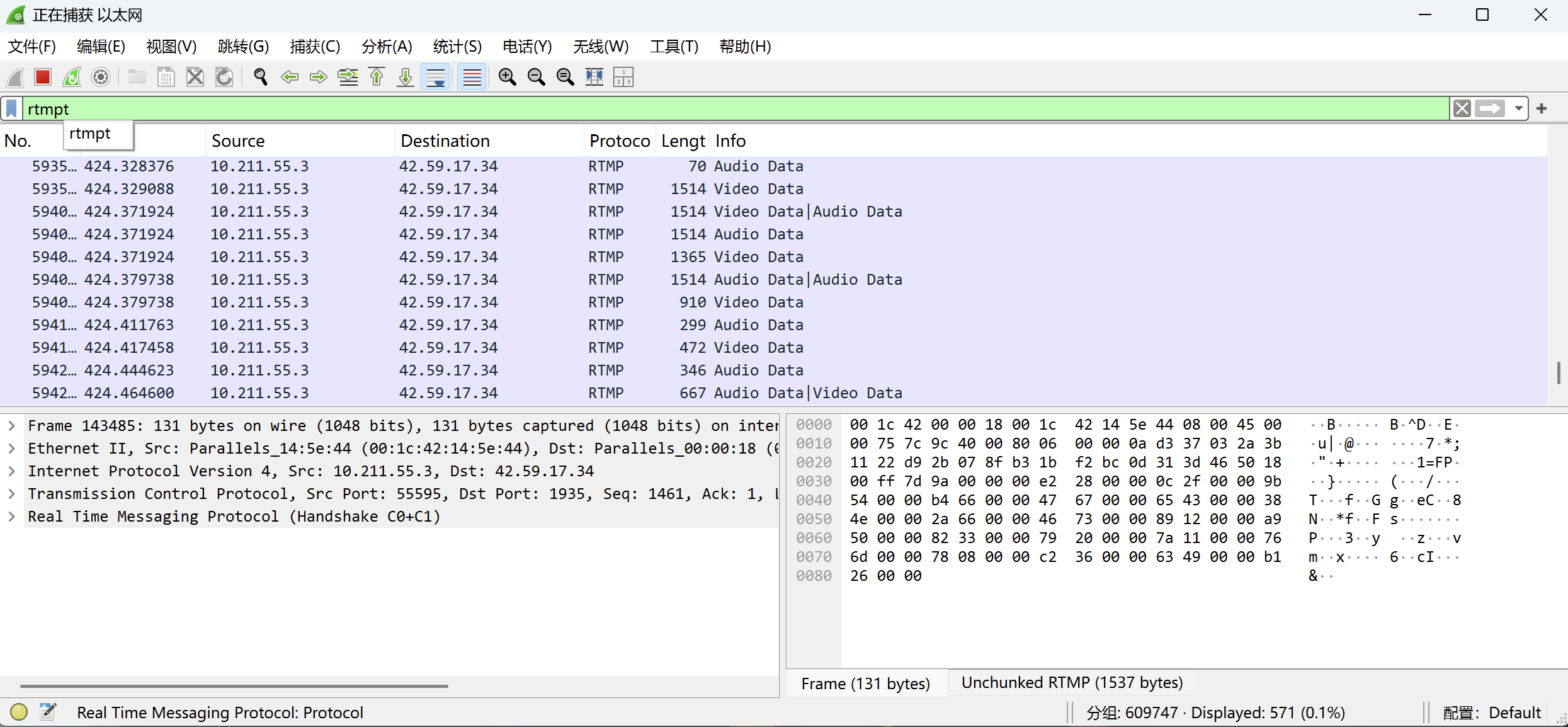Viewport: 1568px width, 727px height.
Task: Open the 统计(S) menu
Action: pos(457,47)
